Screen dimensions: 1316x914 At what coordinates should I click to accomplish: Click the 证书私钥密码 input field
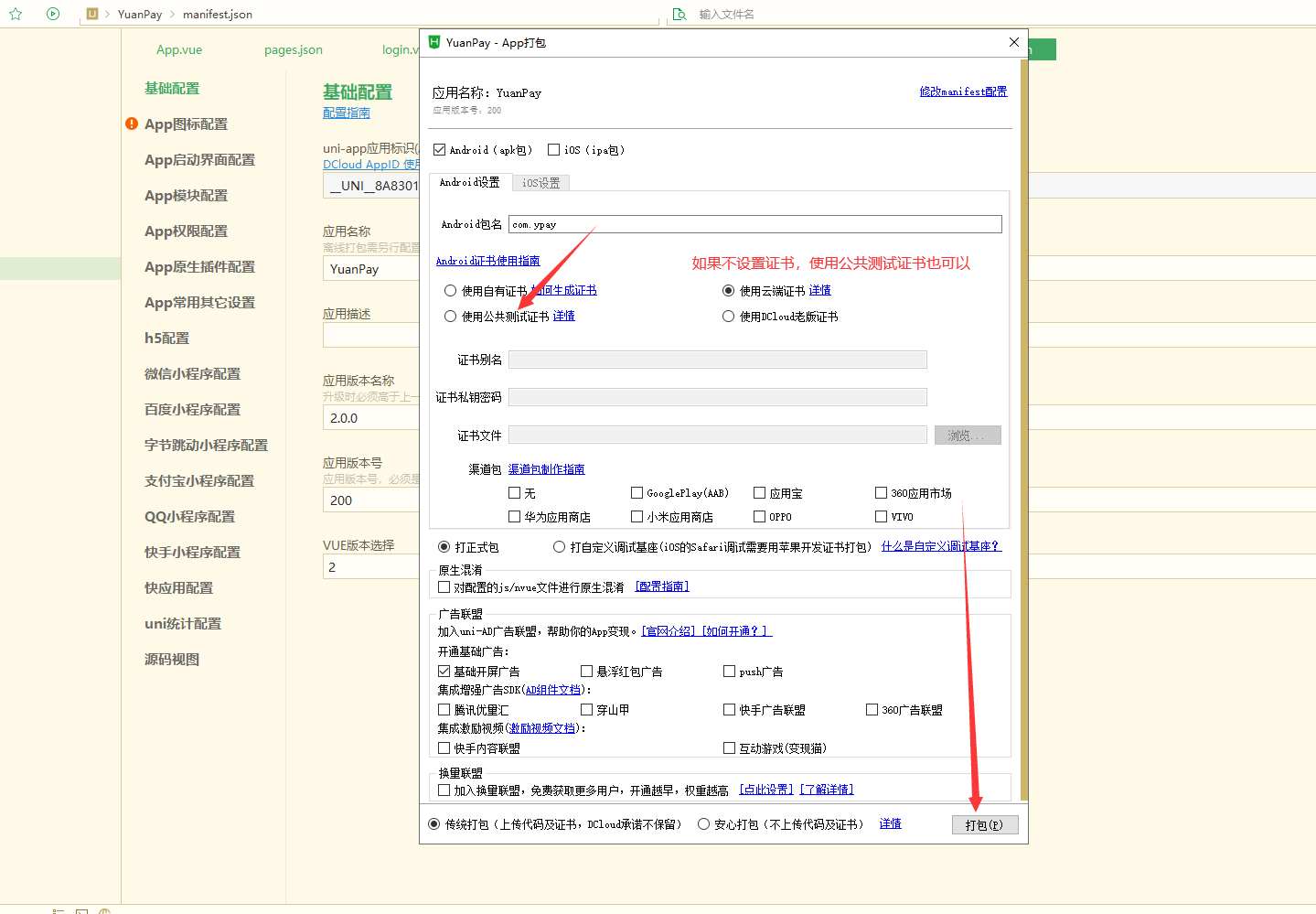[718, 397]
